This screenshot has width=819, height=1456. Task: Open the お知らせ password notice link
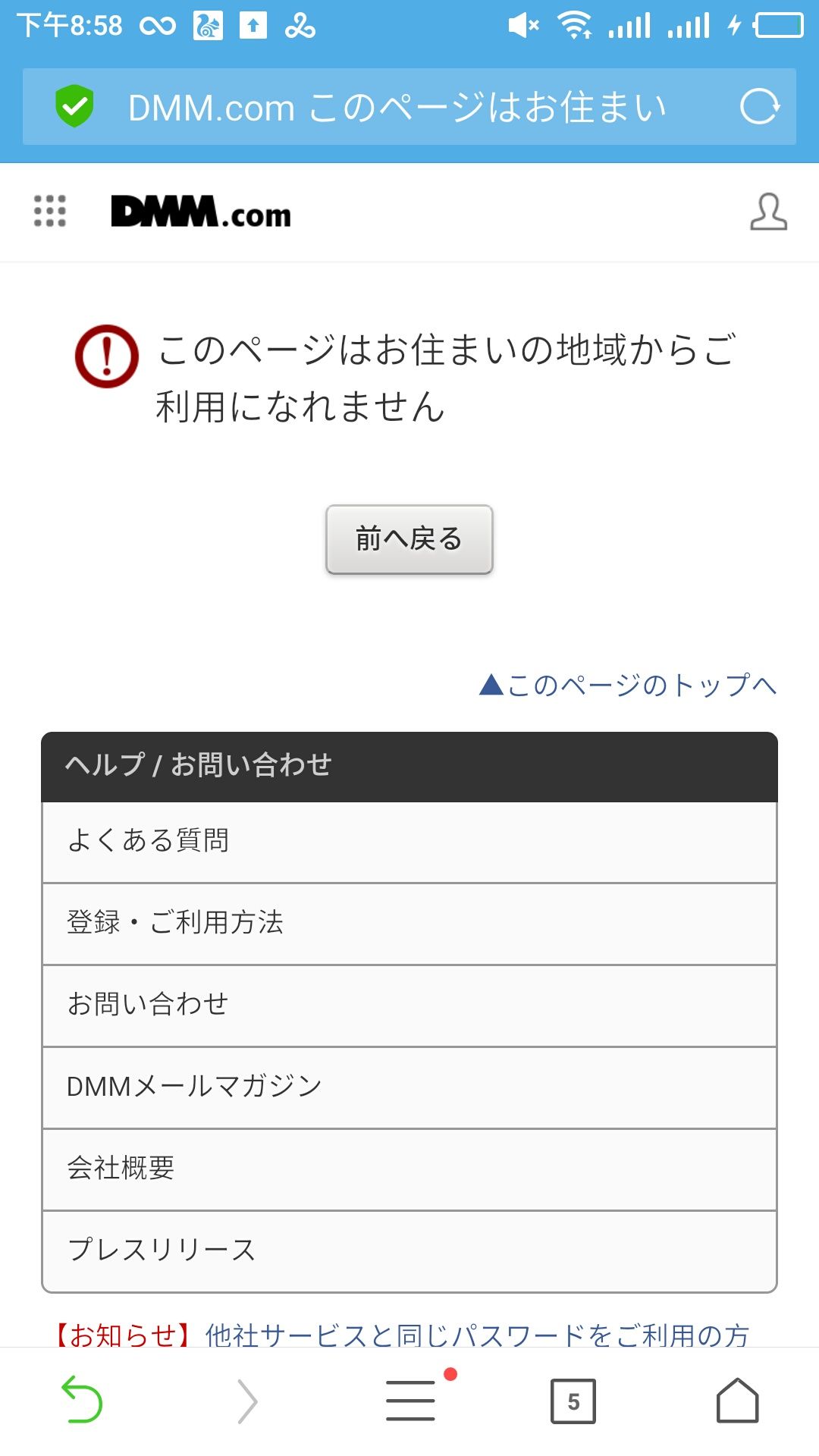point(478,1334)
